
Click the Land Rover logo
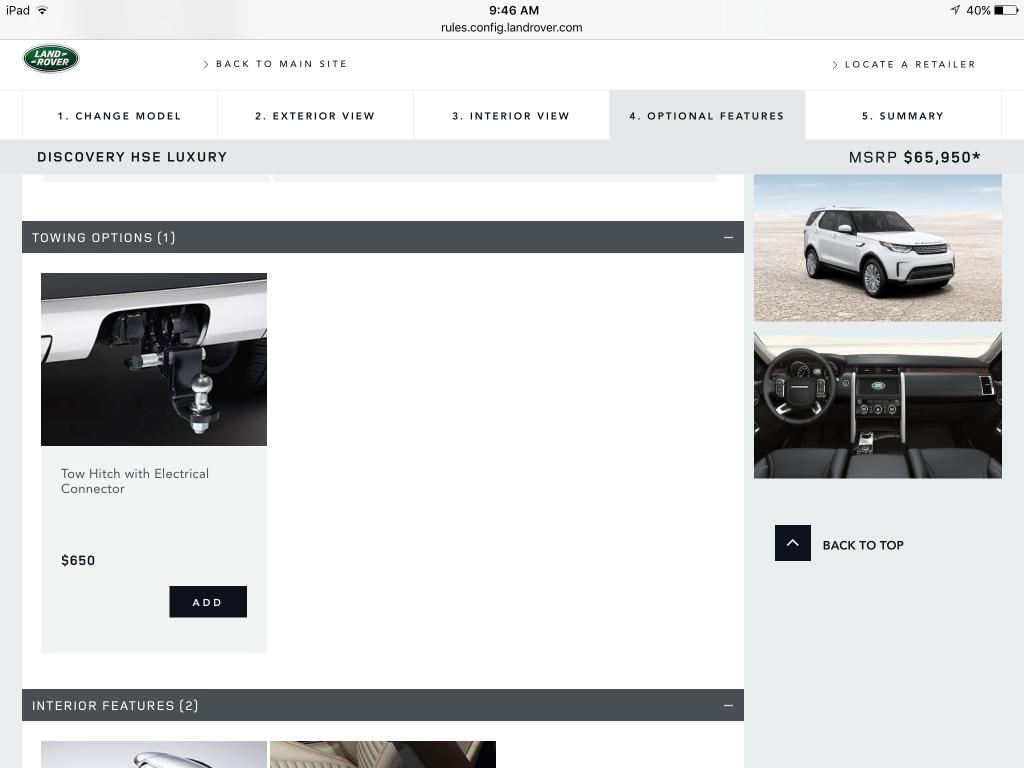51,59
